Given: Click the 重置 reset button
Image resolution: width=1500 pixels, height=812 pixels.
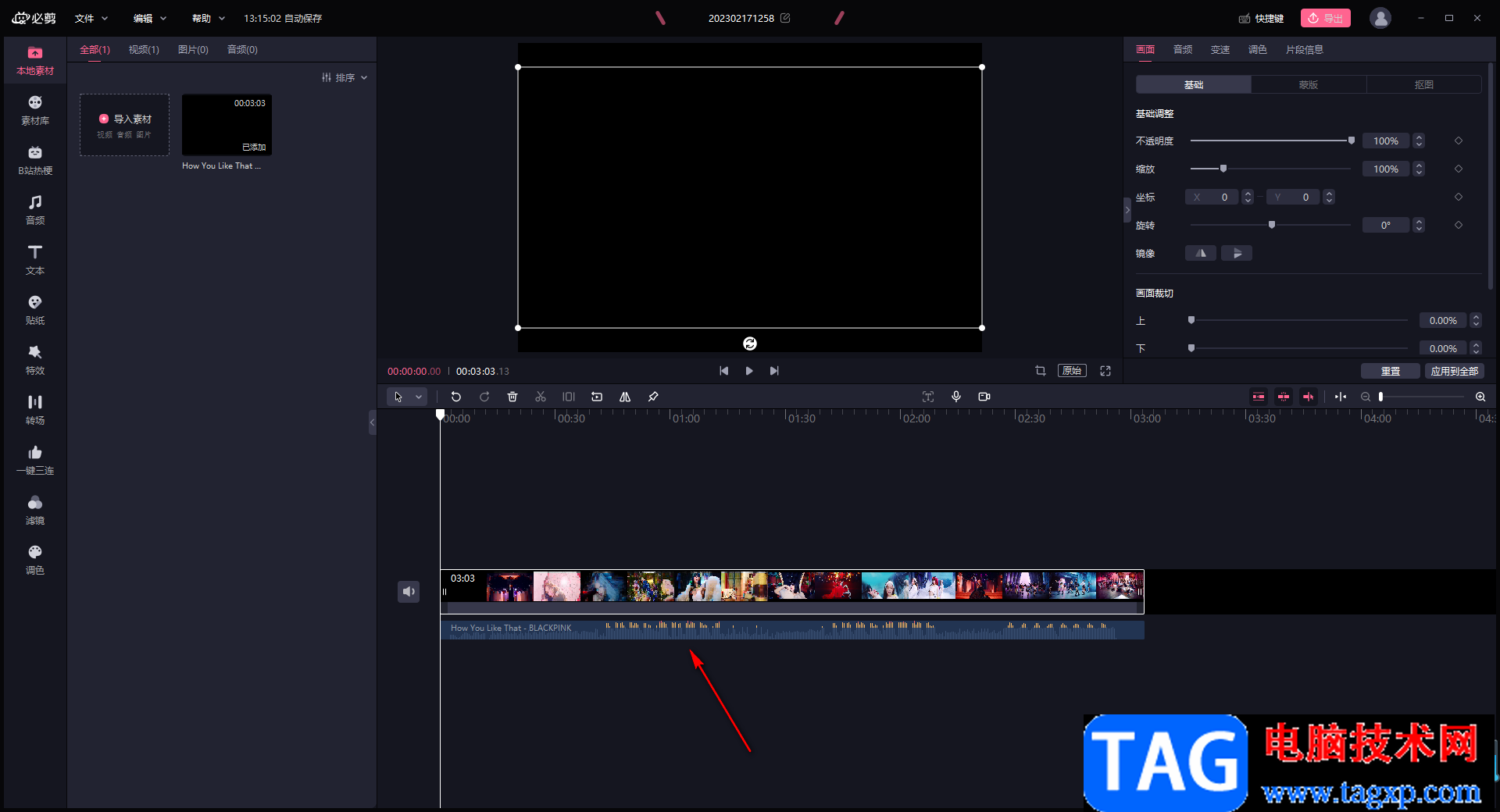Looking at the screenshot, I should point(1391,371).
